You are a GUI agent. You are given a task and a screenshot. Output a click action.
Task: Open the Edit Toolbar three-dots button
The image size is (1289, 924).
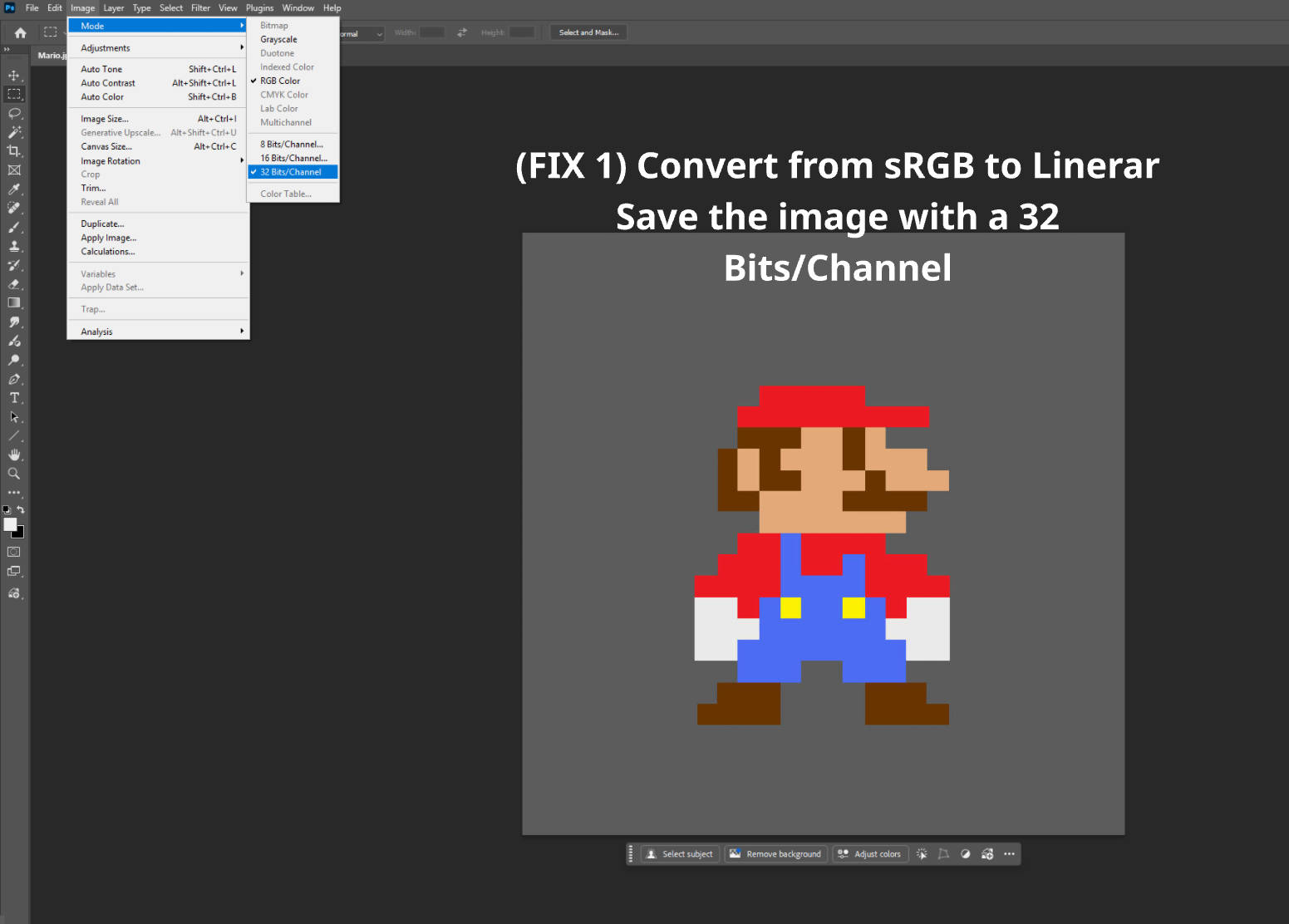point(14,493)
